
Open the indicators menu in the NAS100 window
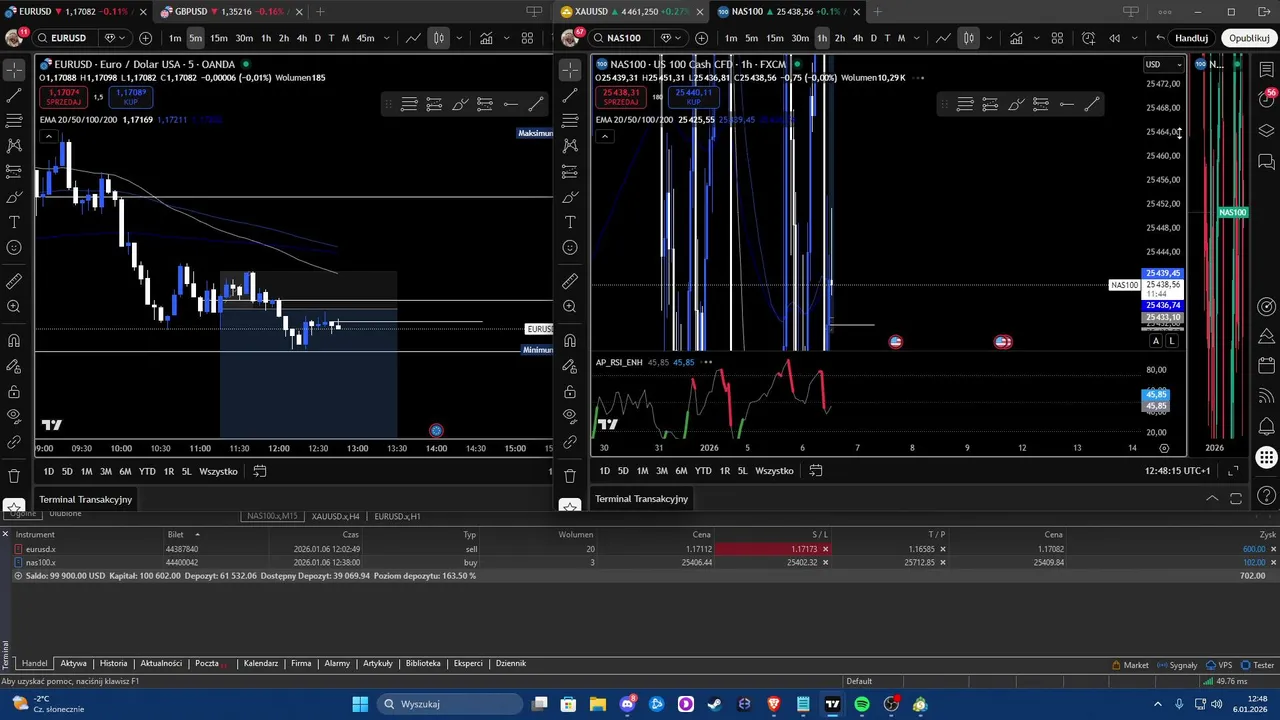(1016, 38)
